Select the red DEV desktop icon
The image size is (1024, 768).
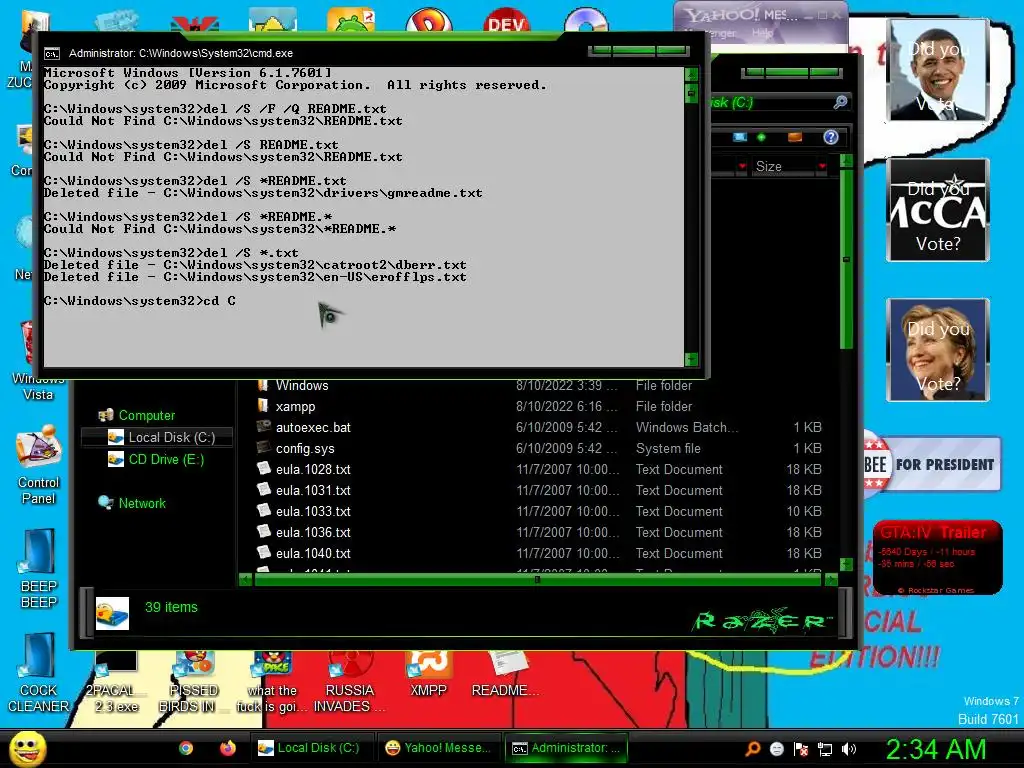point(507,21)
